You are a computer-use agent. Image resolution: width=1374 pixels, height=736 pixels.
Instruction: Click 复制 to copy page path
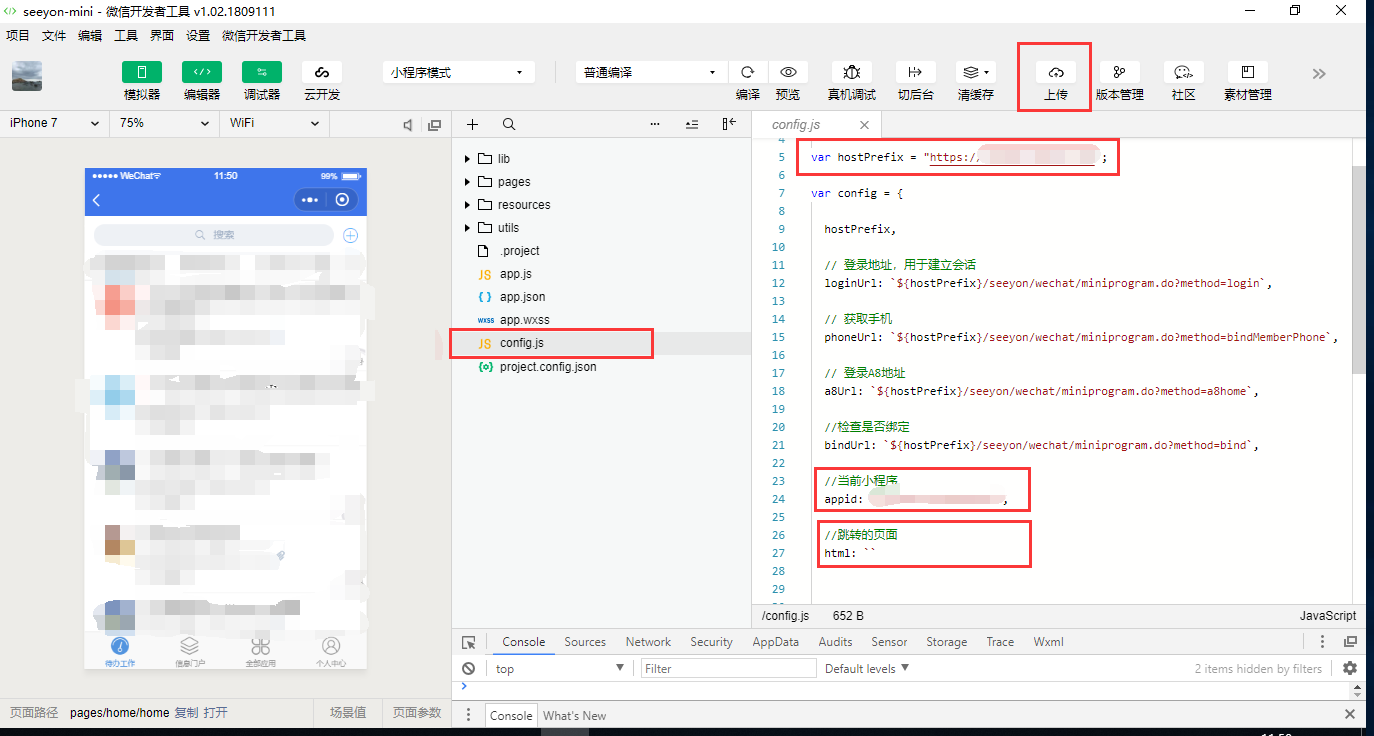click(186, 713)
